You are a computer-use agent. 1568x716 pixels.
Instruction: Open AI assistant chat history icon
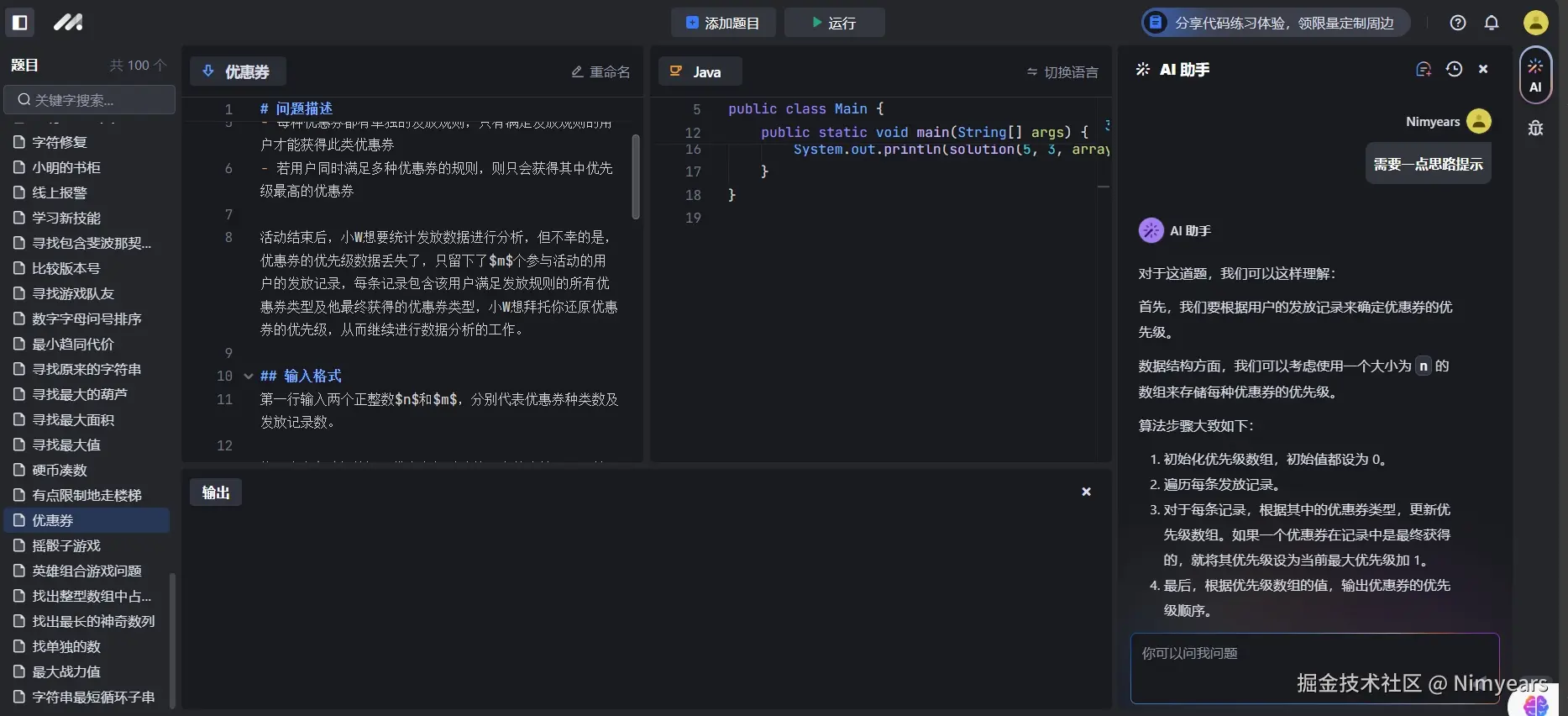click(1454, 70)
